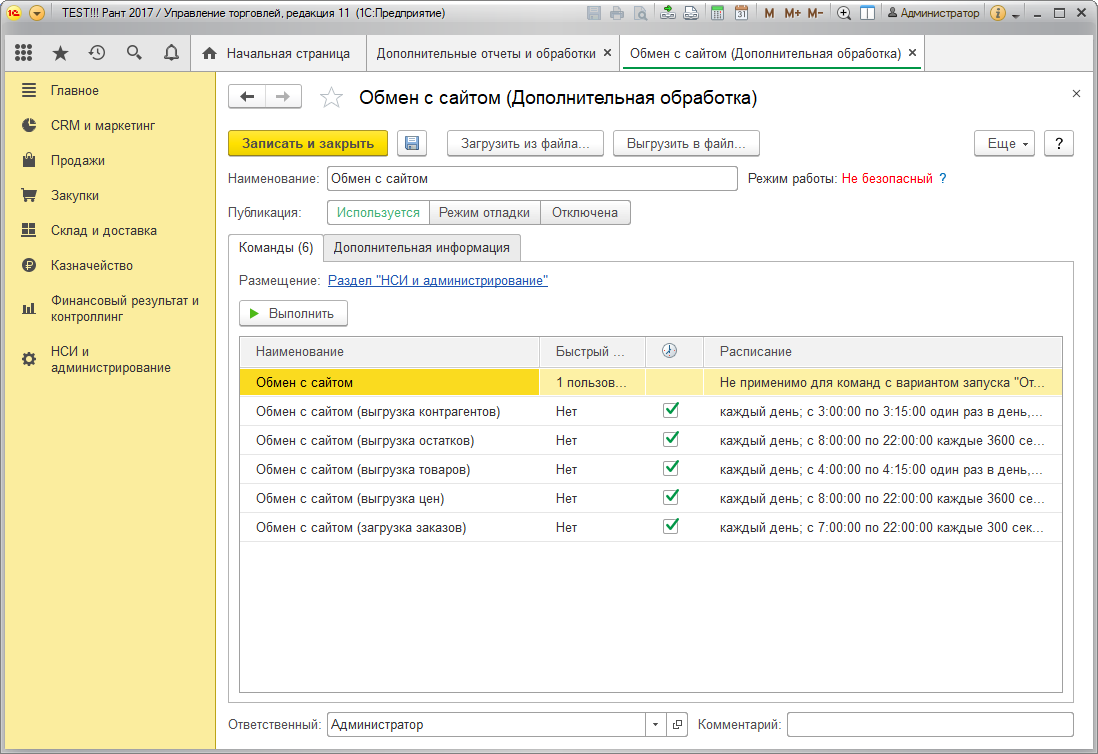The width and height of the screenshot is (1098, 754).
Task: Open the Раздел "НСИ и администрирование" link
Action: [438, 281]
